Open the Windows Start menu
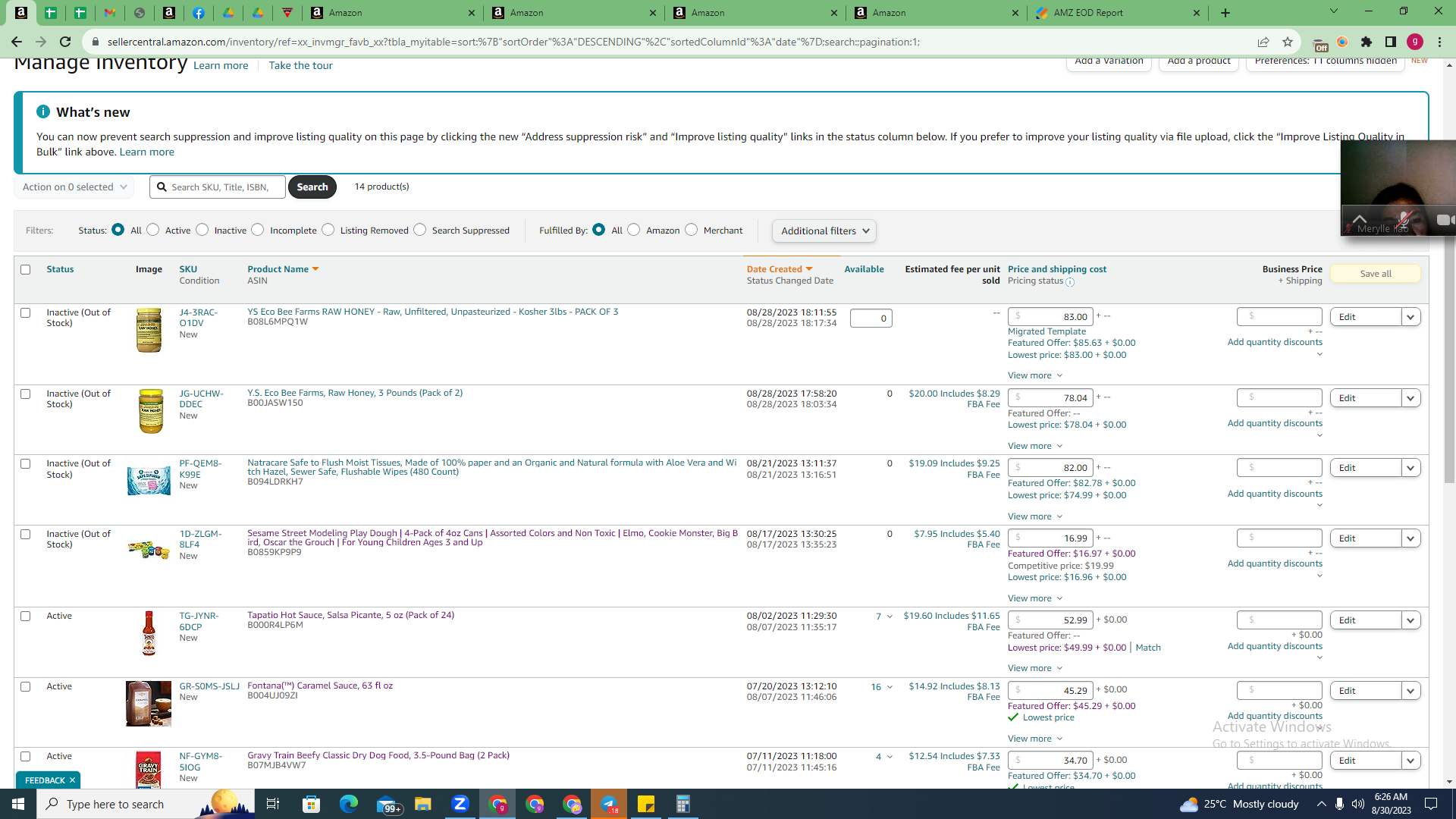The width and height of the screenshot is (1456, 819). (18, 804)
